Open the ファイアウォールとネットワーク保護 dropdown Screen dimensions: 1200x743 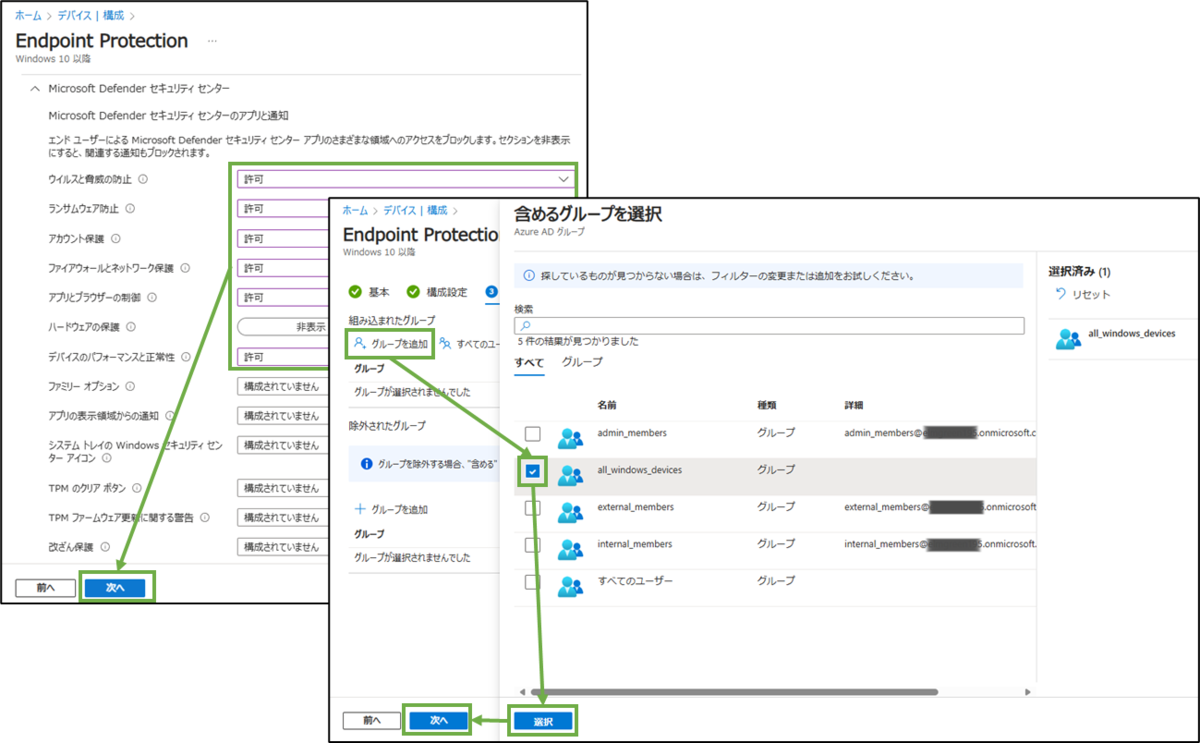tap(283, 268)
